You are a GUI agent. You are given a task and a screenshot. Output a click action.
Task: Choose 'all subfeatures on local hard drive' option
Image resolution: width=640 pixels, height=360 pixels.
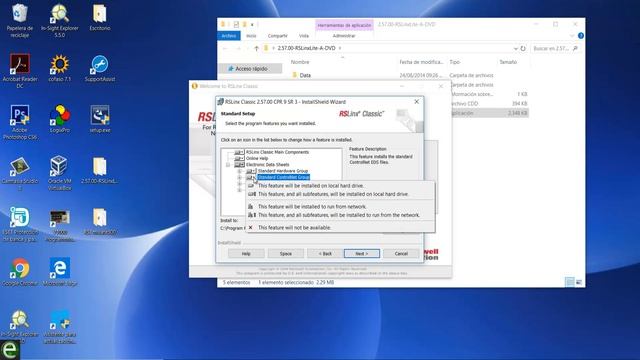(340, 194)
